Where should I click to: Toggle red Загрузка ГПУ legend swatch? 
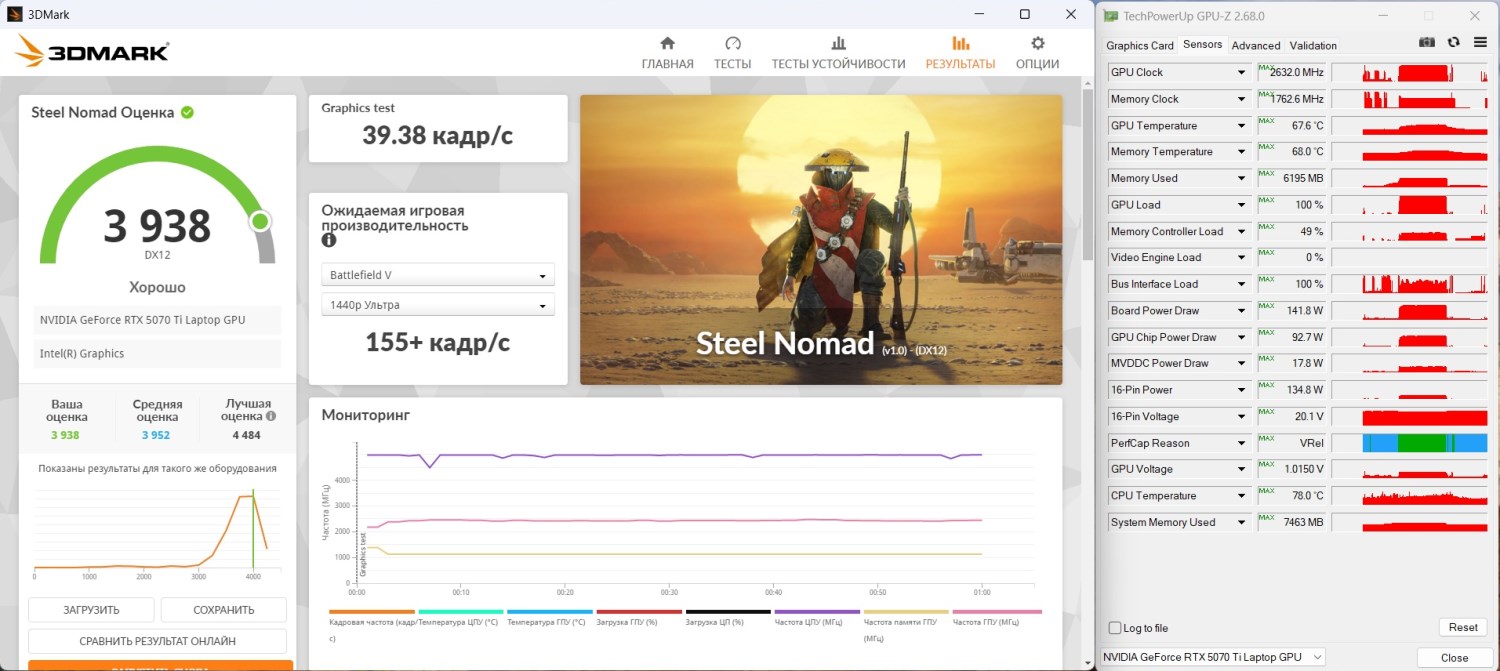click(638, 611)
